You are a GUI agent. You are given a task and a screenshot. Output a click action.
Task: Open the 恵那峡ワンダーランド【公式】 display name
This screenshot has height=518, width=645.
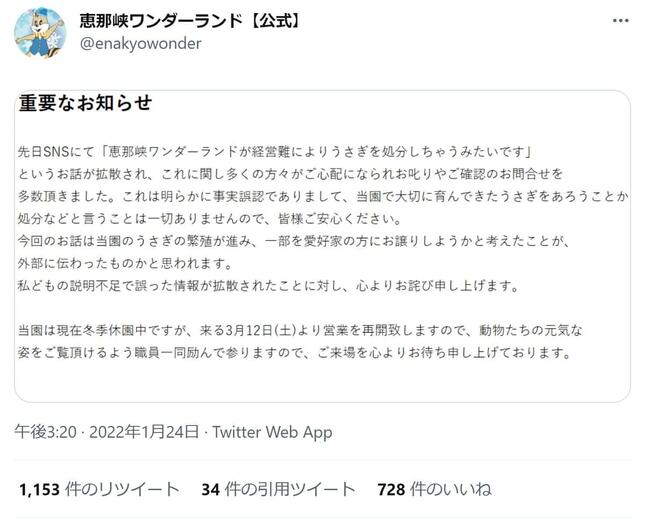pyautogui.click(x=190, y=21)
